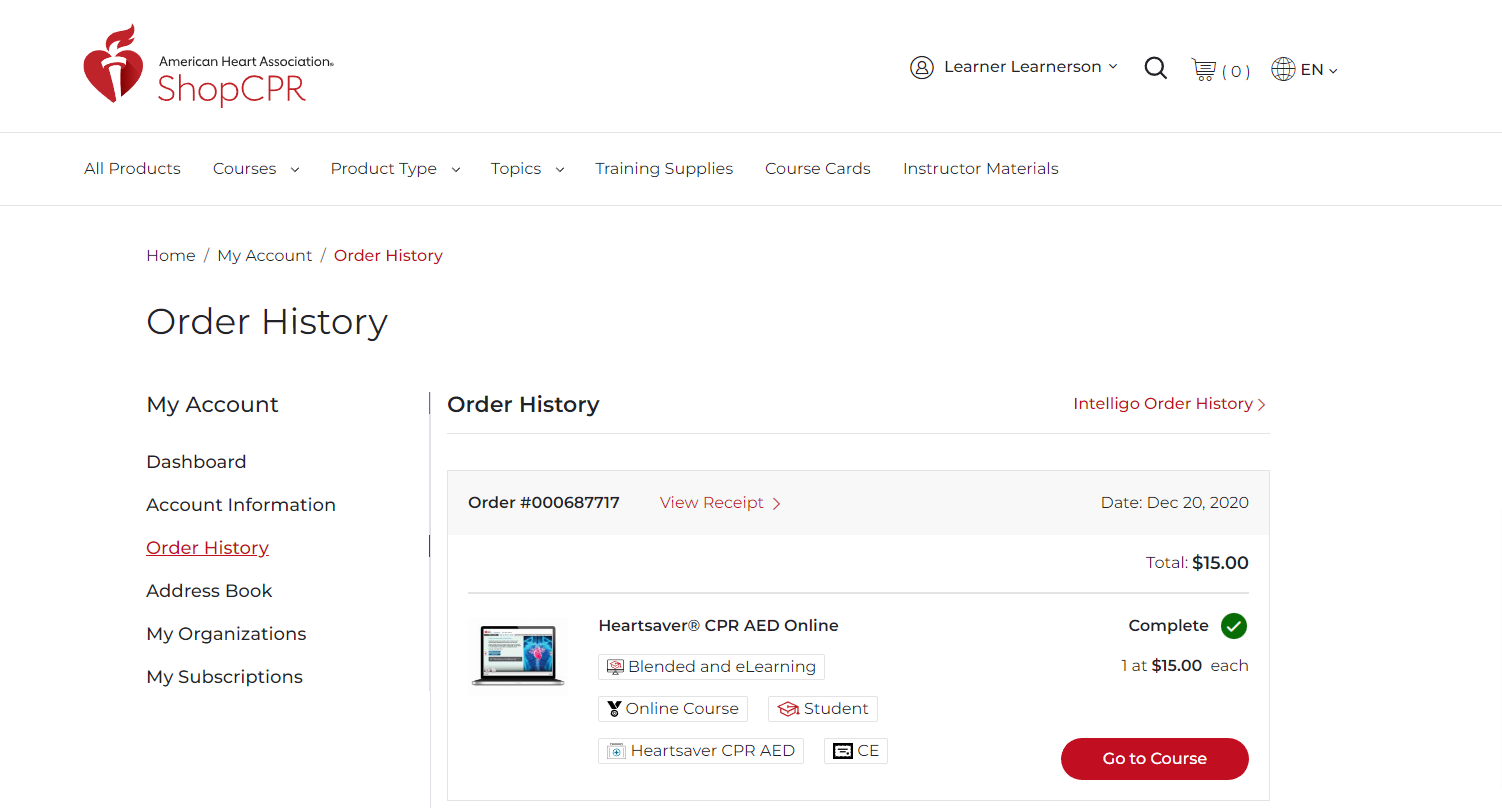Click the user profile avatar icon
The width and height of the screenshot is (1502, 808).
[921, 67]
